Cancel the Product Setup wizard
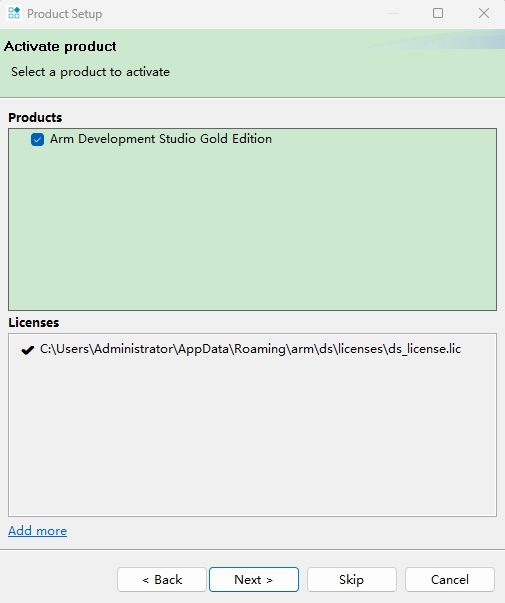 pos(450,580)
